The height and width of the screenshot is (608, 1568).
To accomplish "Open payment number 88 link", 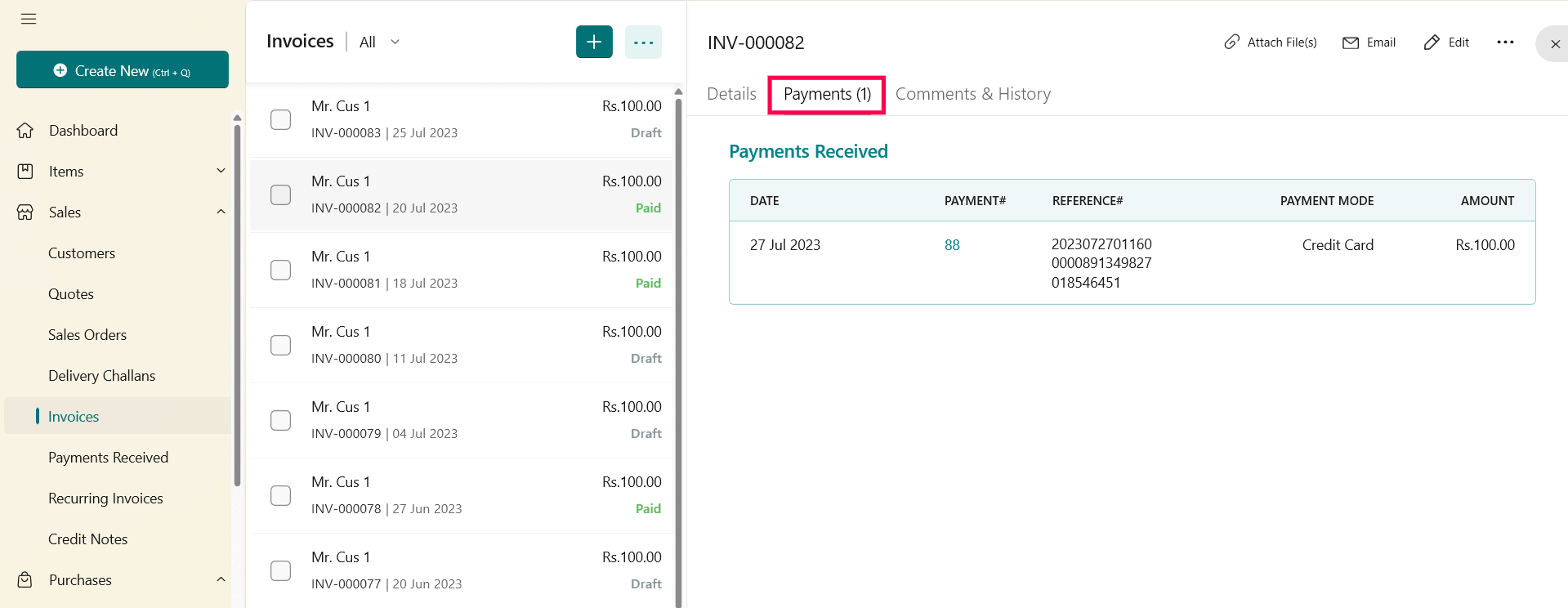I will click(x=952, y=245).
